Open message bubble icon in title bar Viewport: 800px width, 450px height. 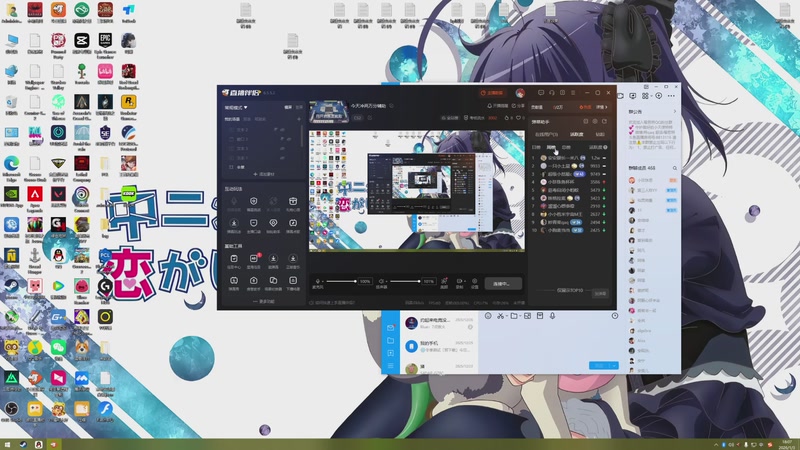pos(541,93)
